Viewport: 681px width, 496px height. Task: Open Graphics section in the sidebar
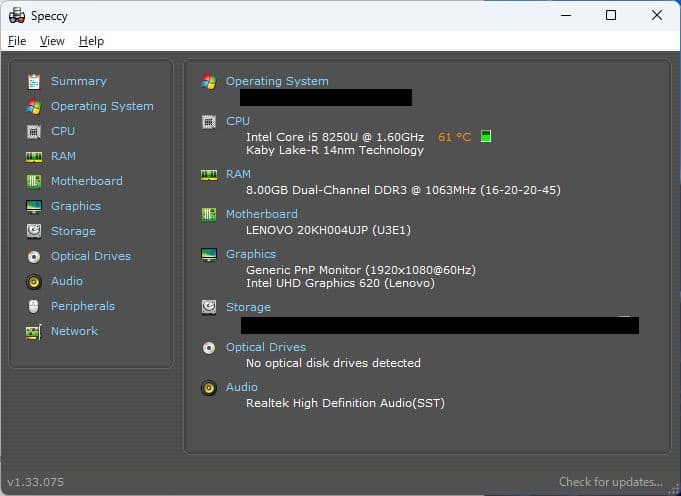click(x=76, y=206)
